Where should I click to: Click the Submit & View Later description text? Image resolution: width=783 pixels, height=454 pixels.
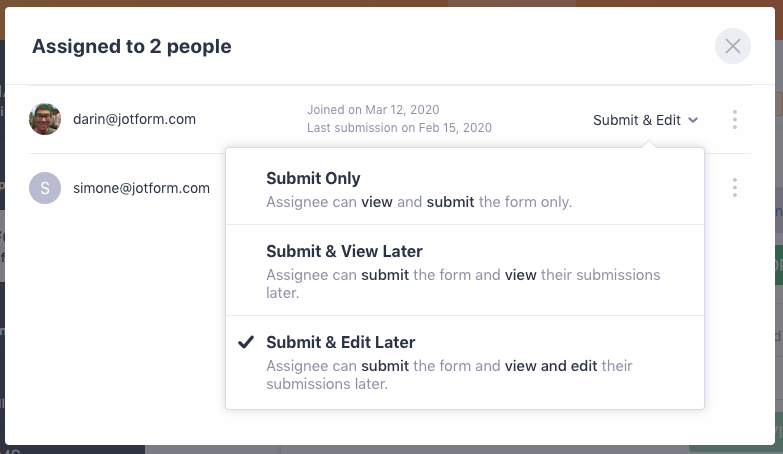[x=463, y=283]
